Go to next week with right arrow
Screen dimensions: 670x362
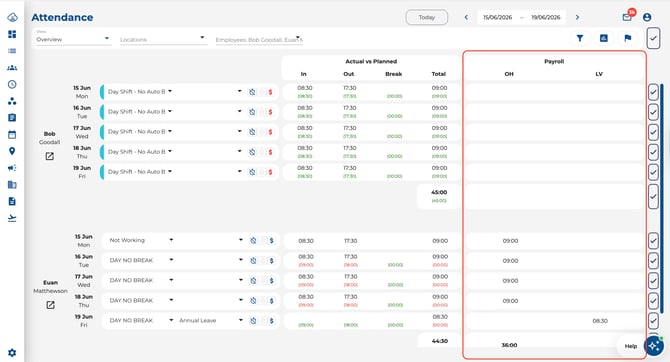(577, 17)
